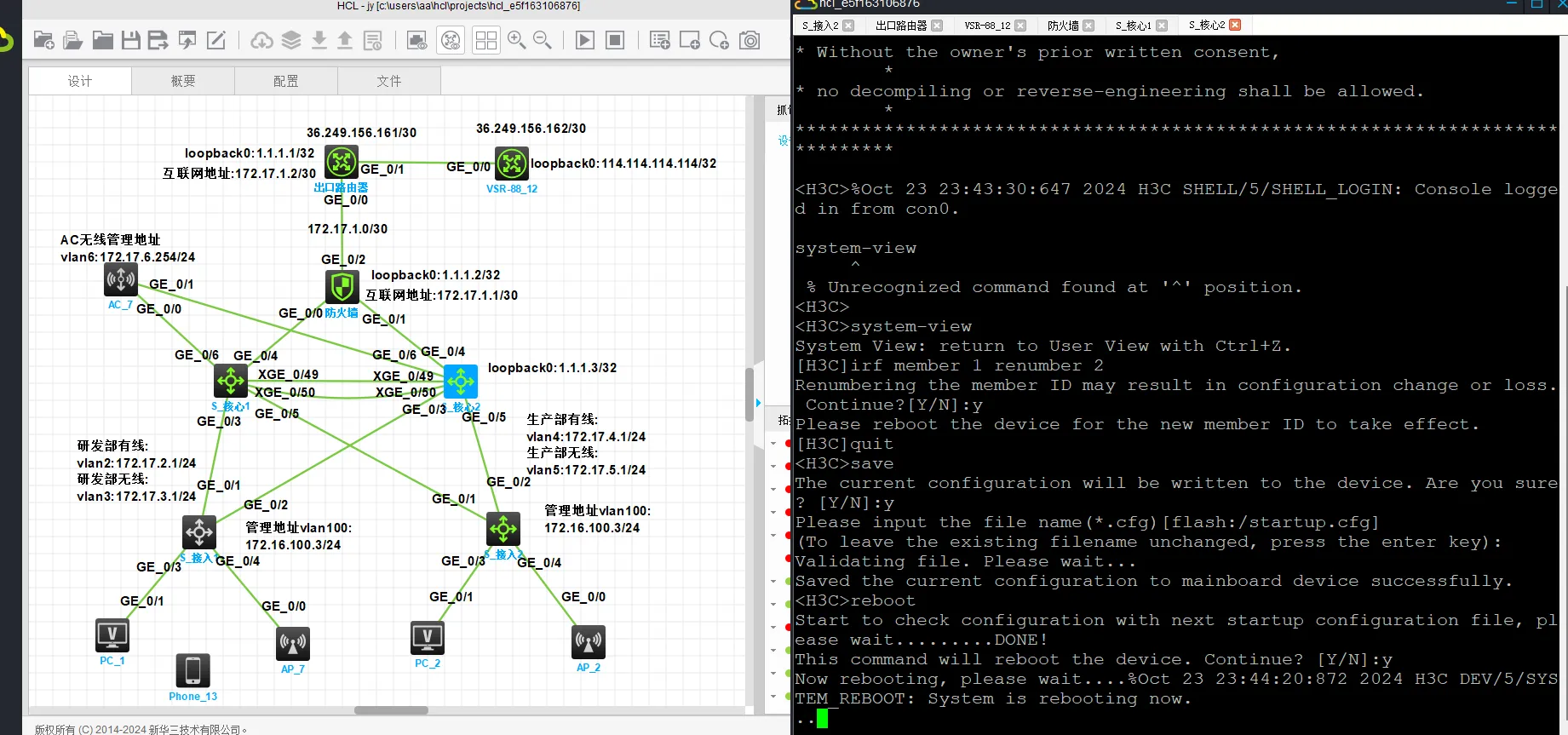The image size is (1568, 735).
Task: Close the S_核心1 terminal tab
Action: pyautogui.click(x=1162, y=26)
